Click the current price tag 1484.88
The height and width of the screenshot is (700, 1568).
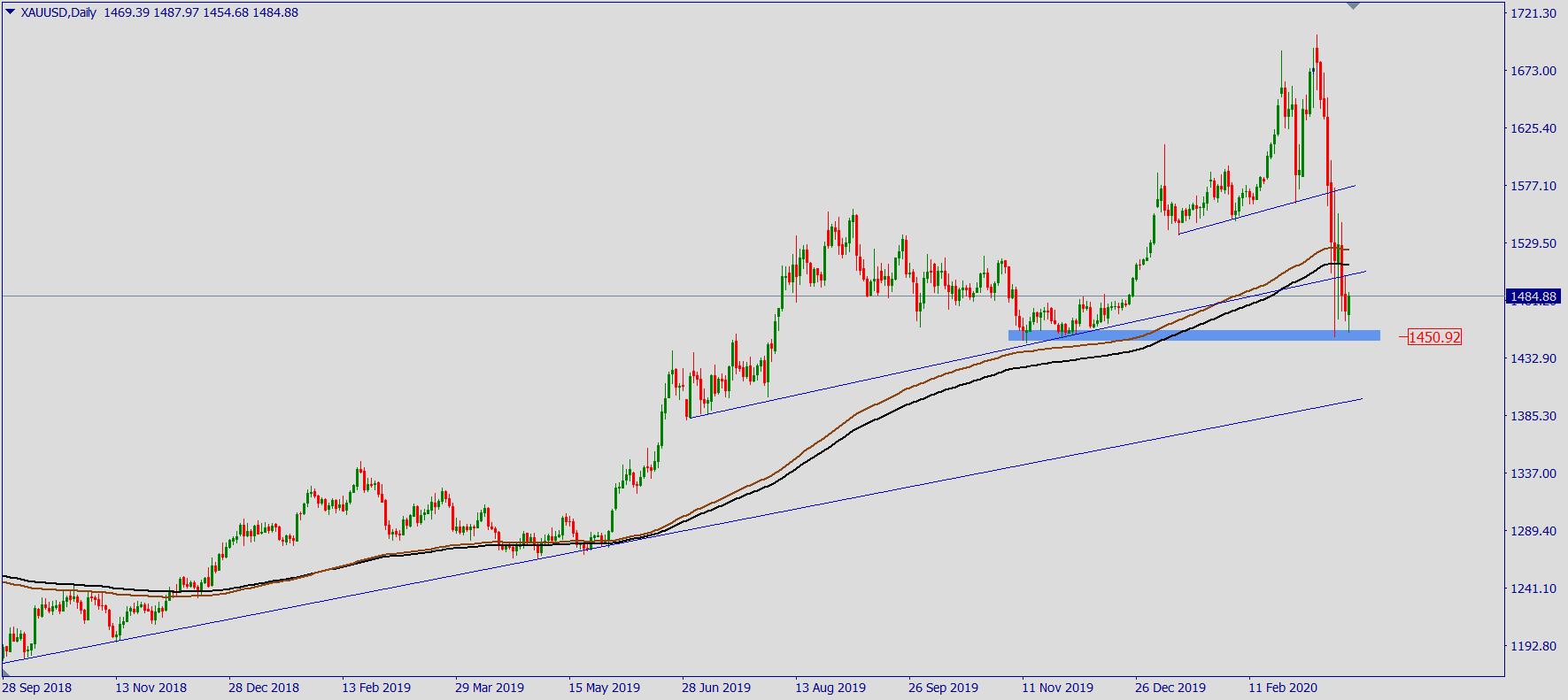point(1533,296)
